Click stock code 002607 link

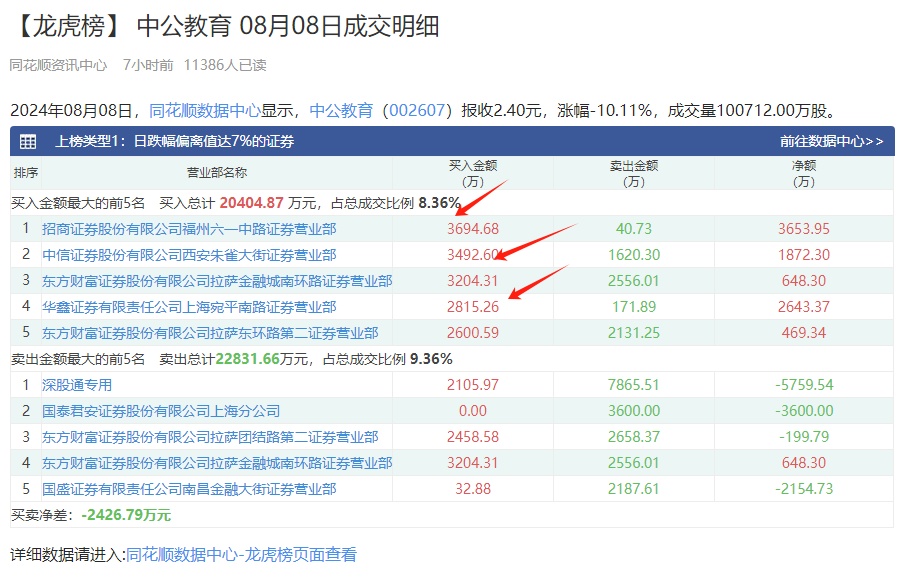coord(417,110)
